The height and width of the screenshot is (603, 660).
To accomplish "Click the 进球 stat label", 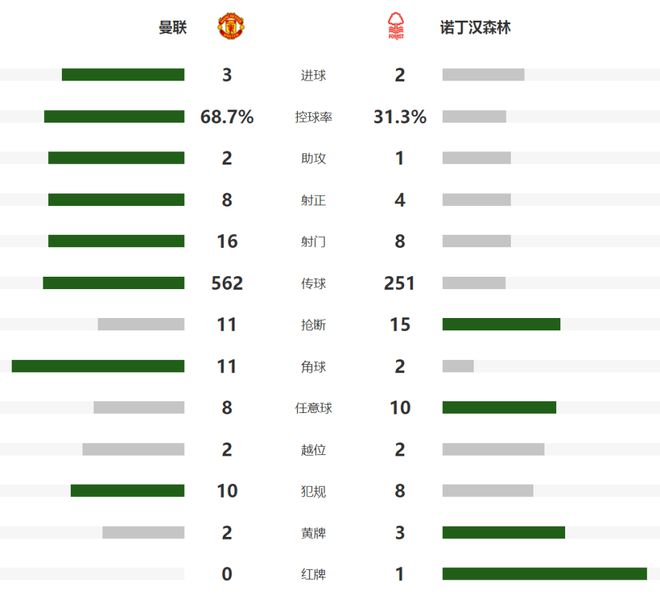I will point(313,75).
